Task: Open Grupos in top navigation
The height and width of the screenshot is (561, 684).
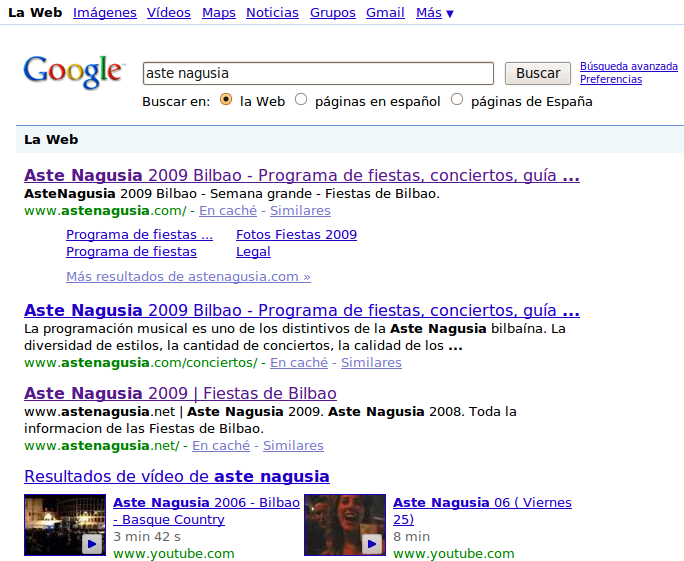Action: tap(332, 13)
